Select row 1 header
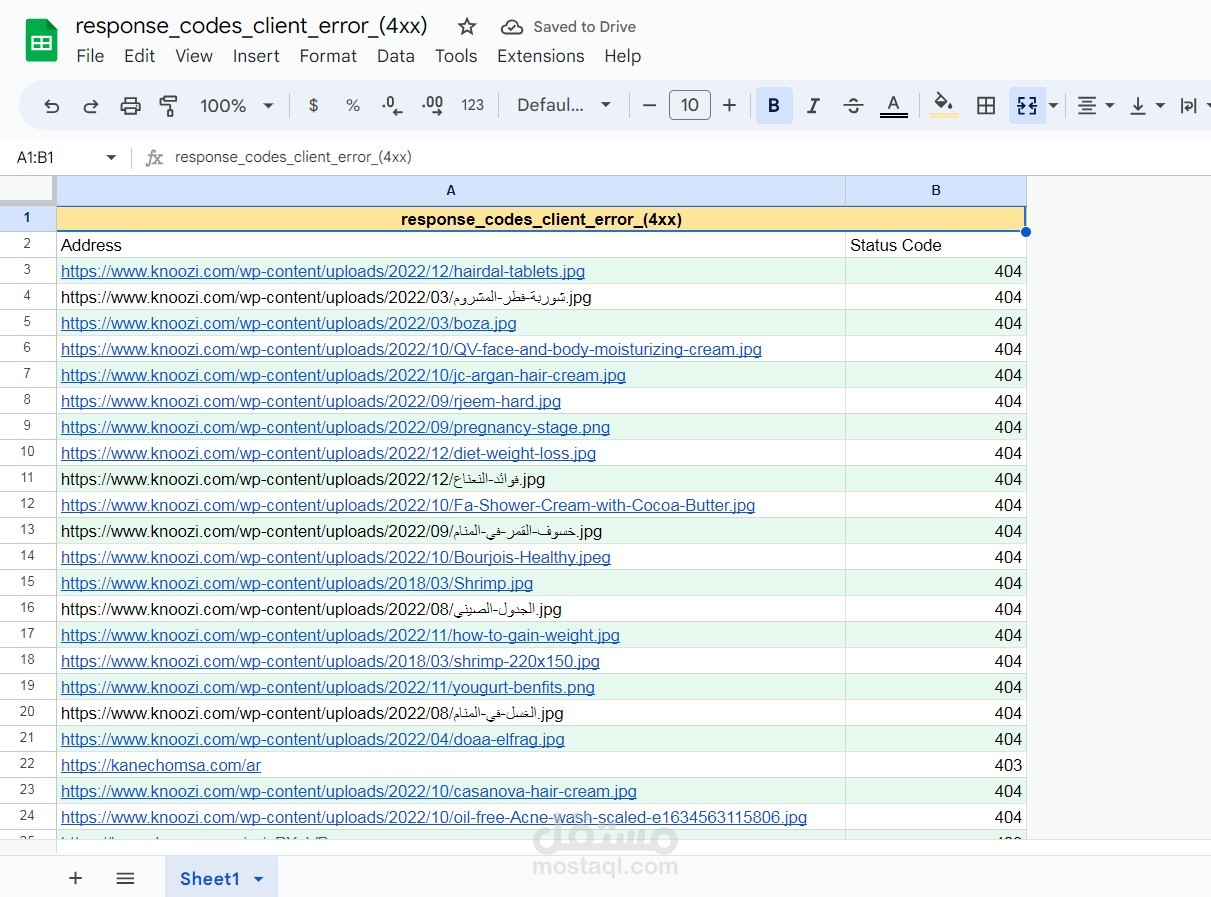This screenshot has width=1211, height=897. pos(28,218)
